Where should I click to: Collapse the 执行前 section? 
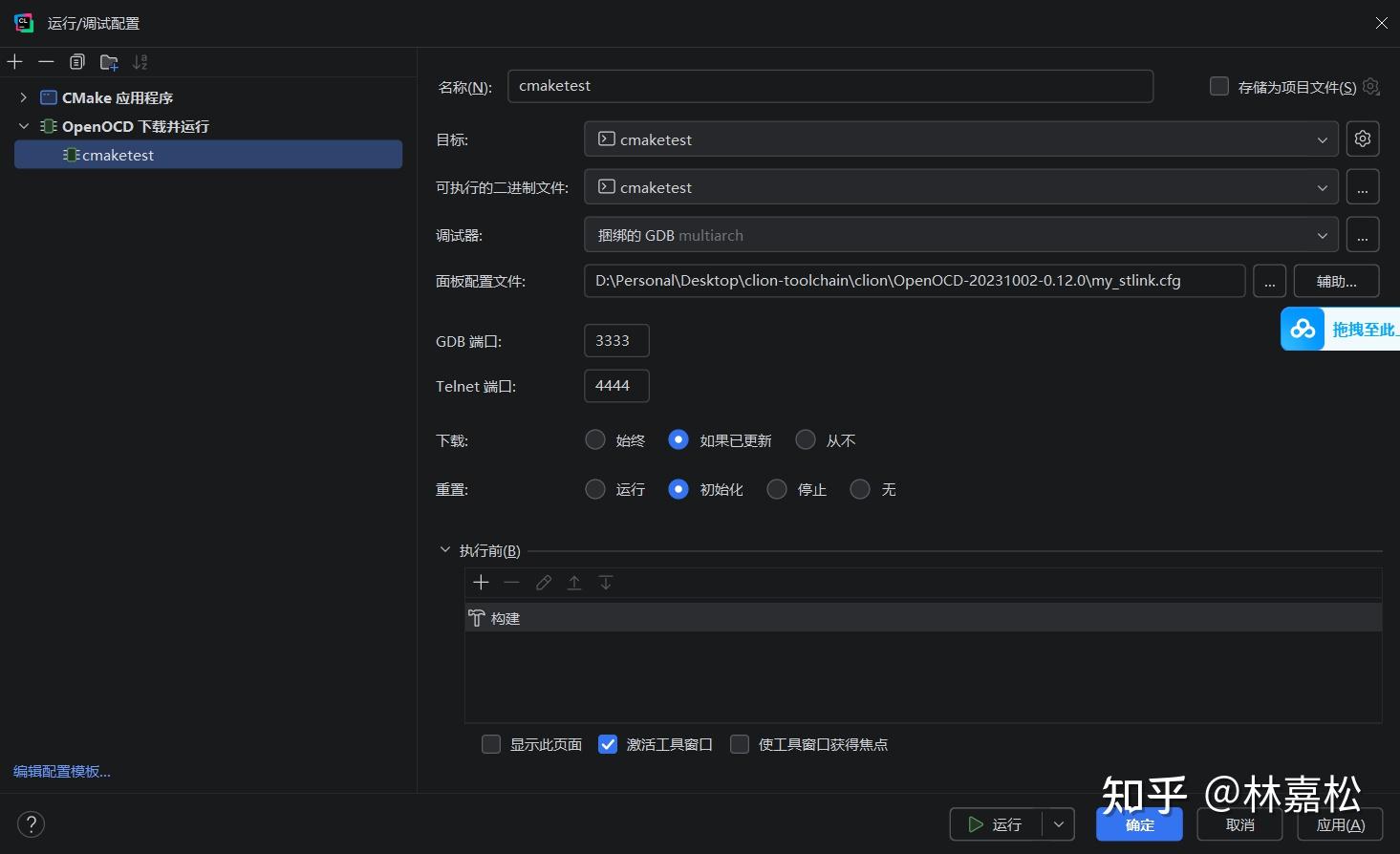click(444, 550)
